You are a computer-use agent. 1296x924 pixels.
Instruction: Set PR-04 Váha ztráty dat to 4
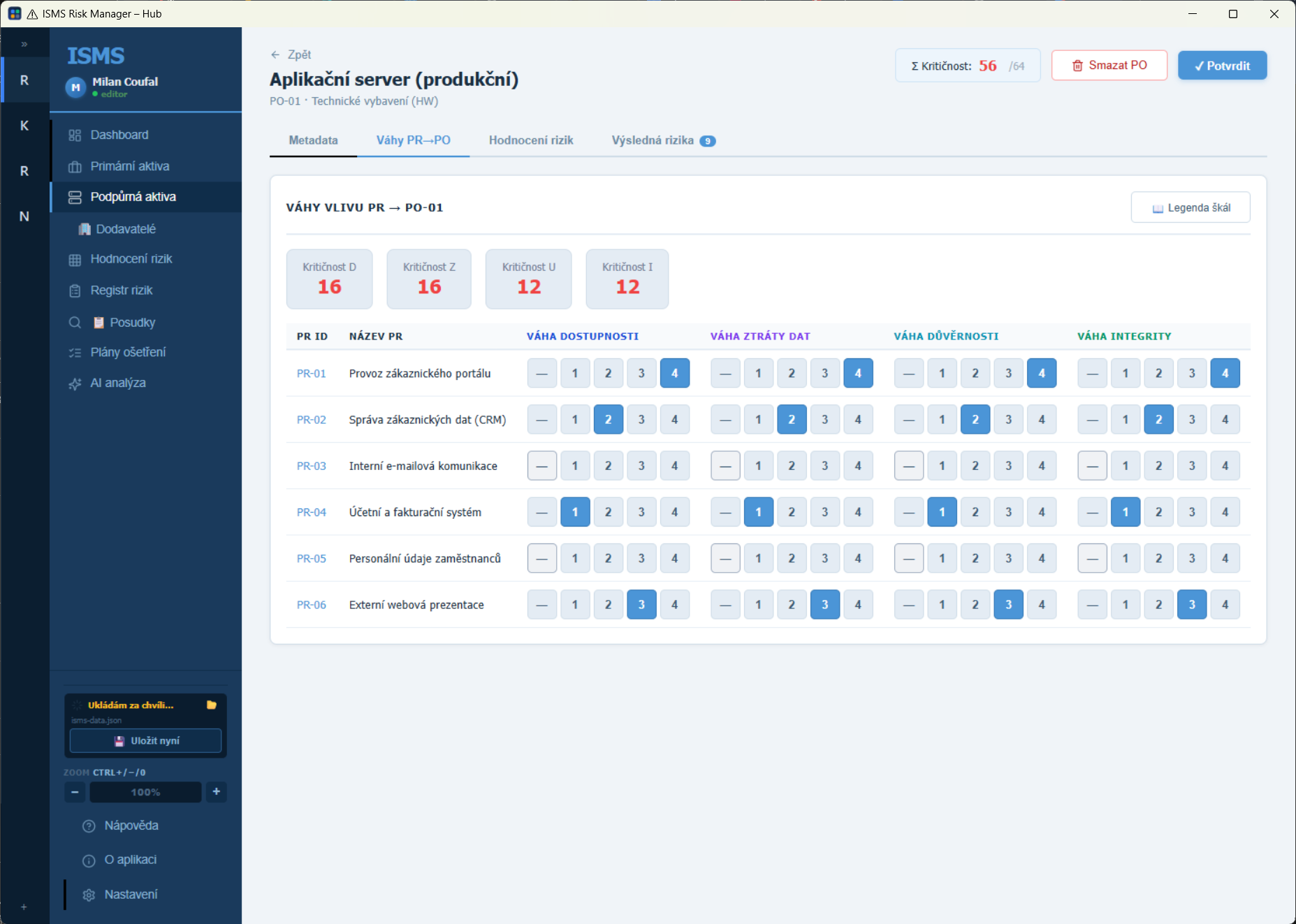(x=858, y=512)
